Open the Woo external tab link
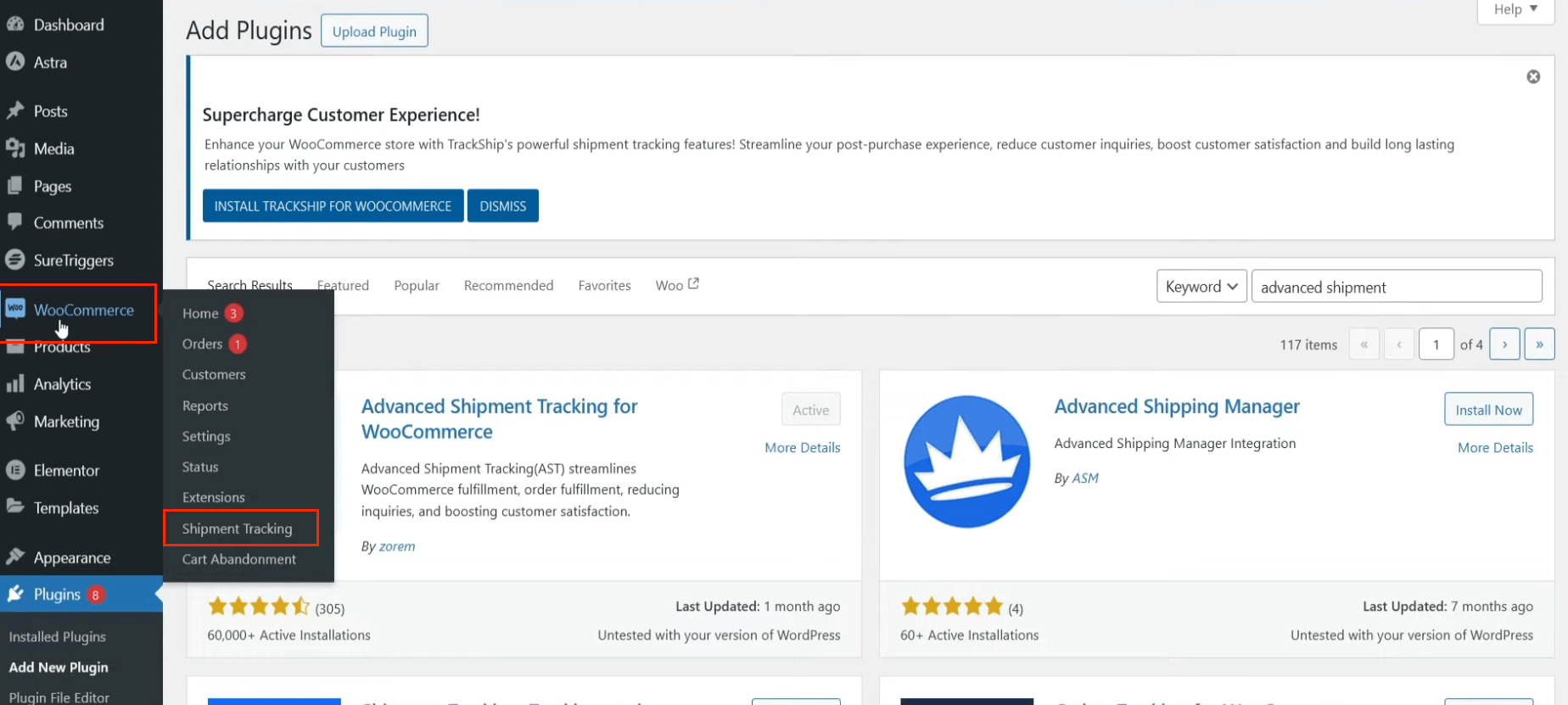This screenshot has width=1568, height=705. [677, 285]
